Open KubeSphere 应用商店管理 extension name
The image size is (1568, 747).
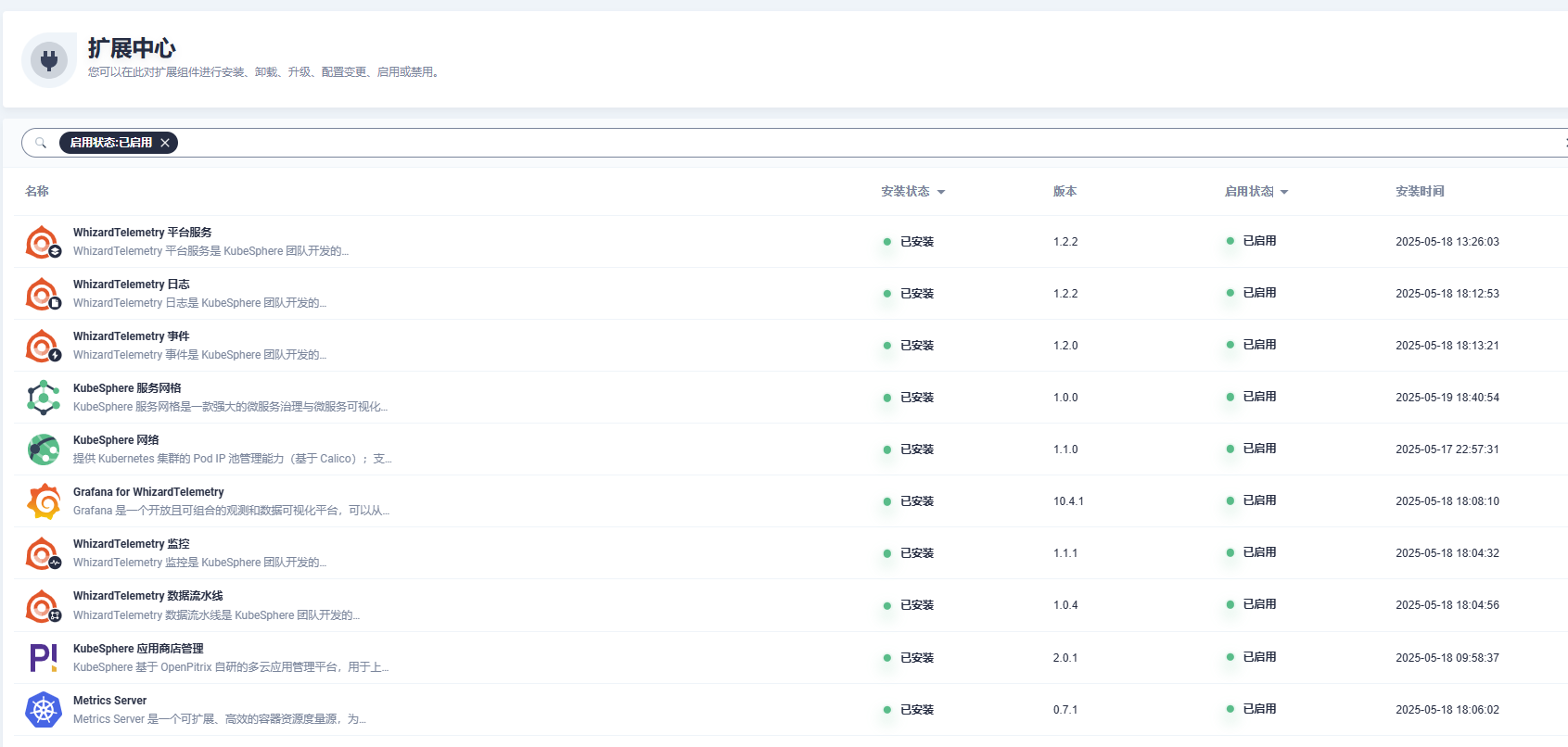(138, 649)
